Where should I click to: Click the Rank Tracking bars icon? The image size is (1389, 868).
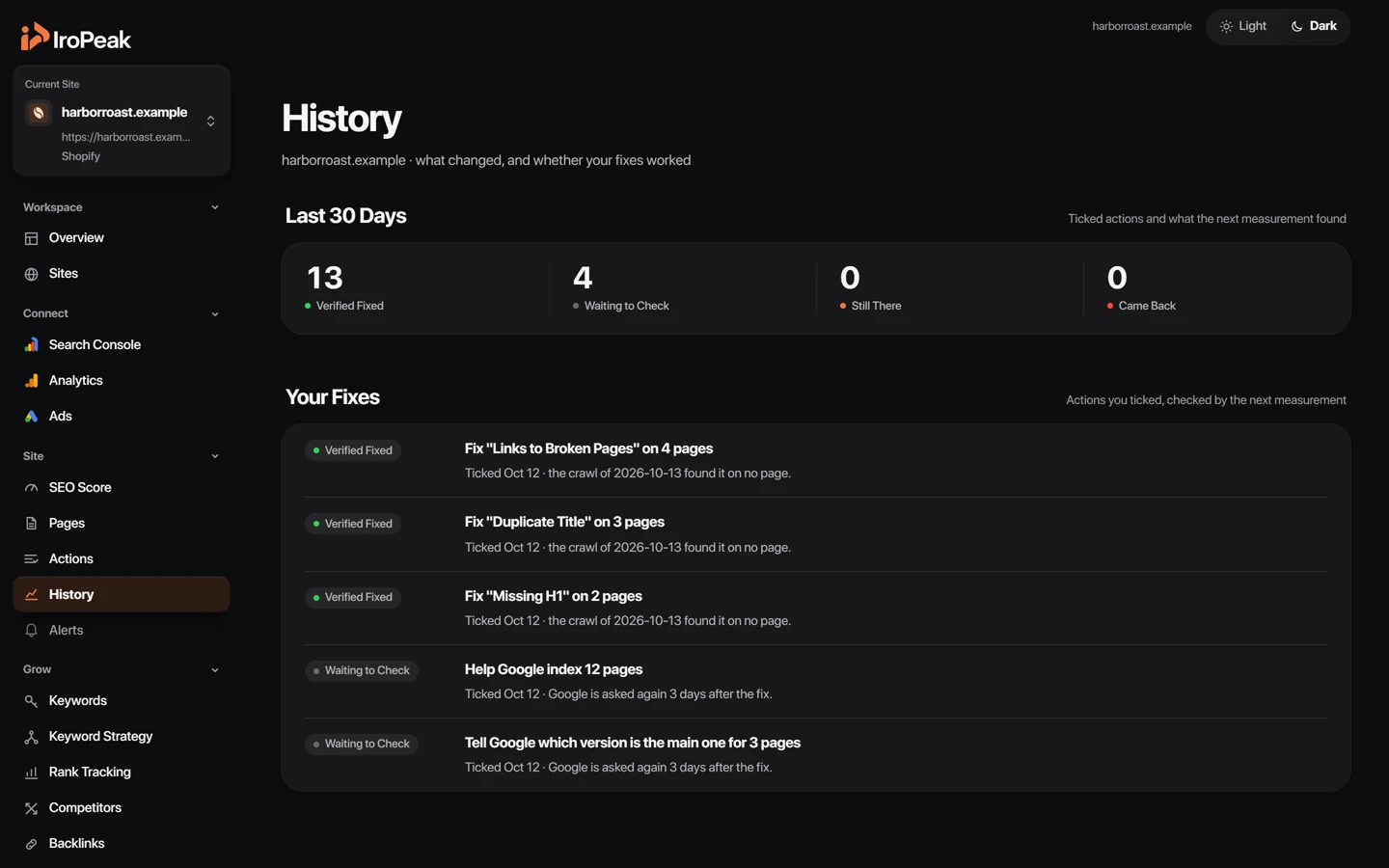[x=31, y=773]
